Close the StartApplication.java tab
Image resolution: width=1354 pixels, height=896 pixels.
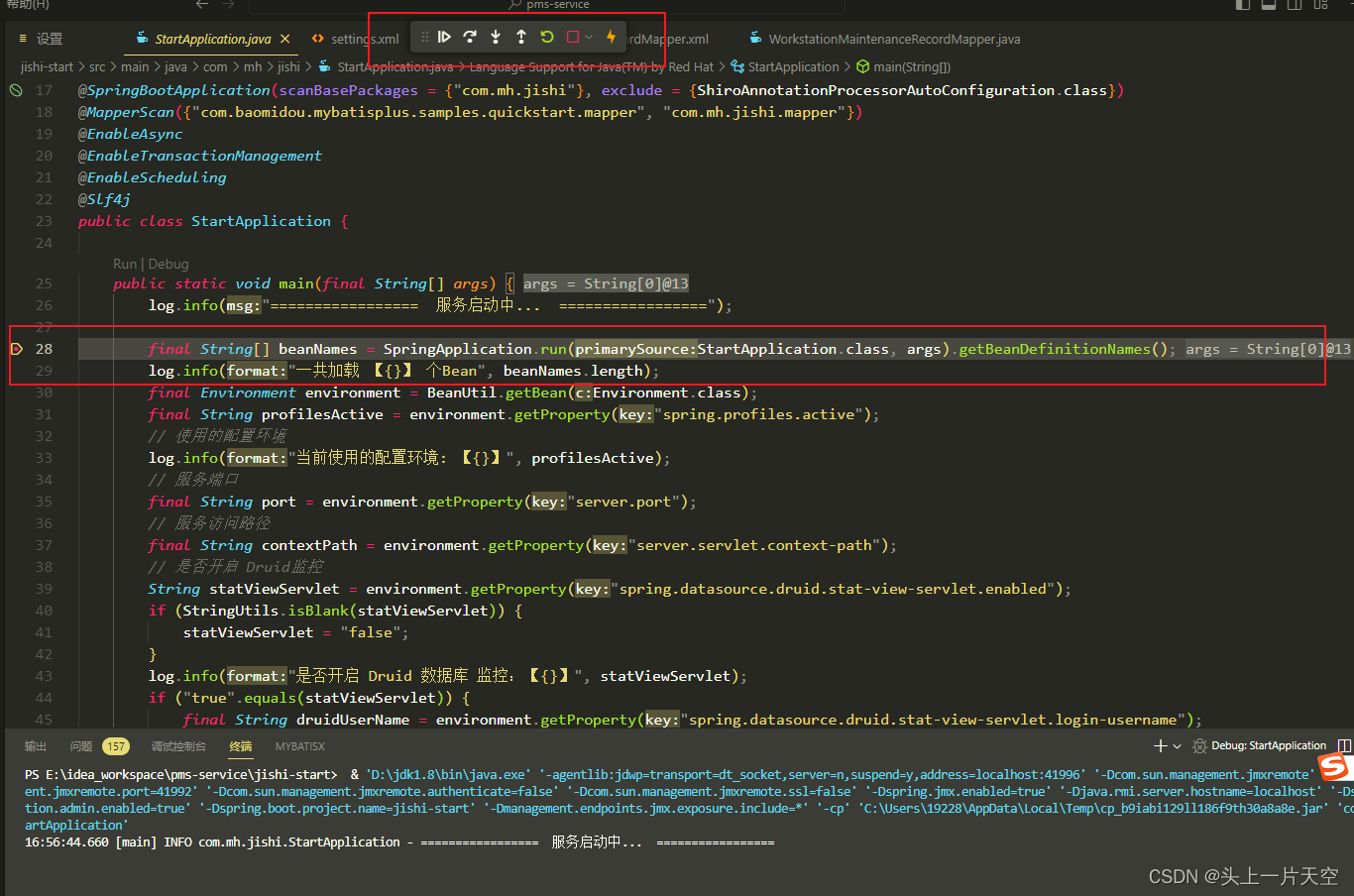[x=285, y=39]
